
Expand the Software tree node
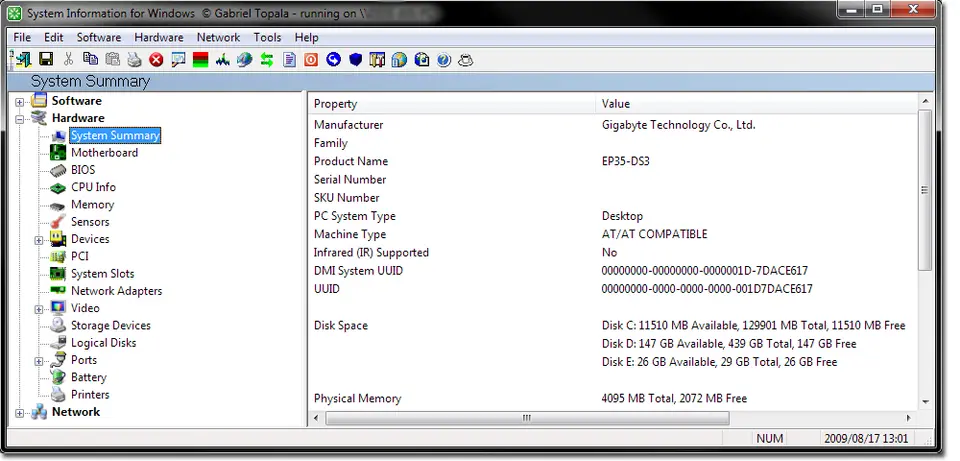tap(20, 101)
